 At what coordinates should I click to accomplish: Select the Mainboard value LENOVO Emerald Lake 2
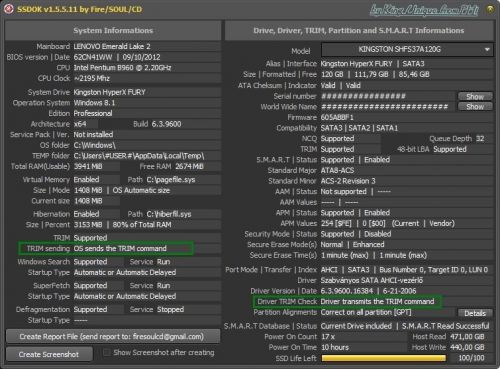pyautogui.click(x=112, y=46)
